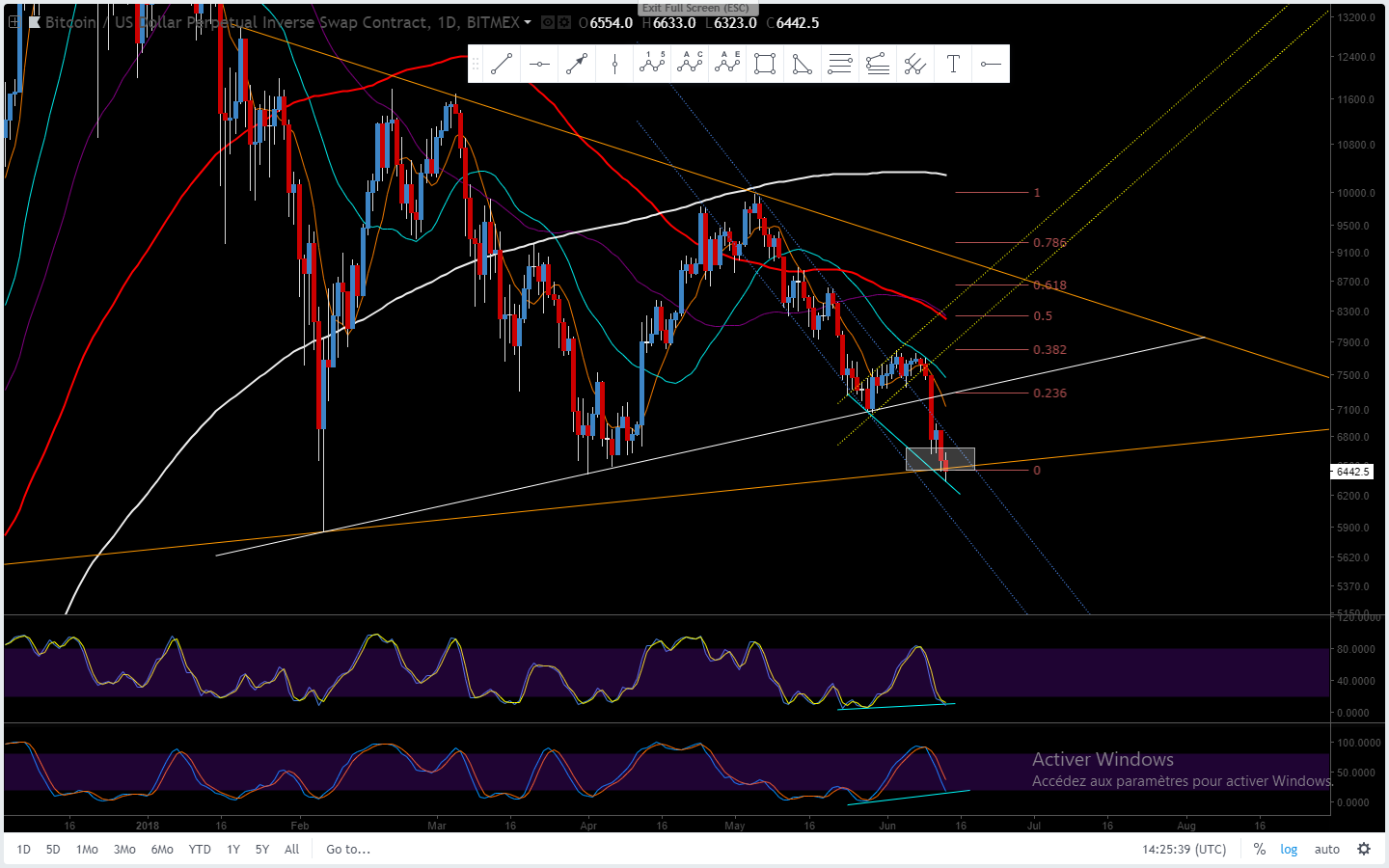Choose the vertical line tool
Image resolution: width=1389 pixels, height=868 pixels.
614,65
